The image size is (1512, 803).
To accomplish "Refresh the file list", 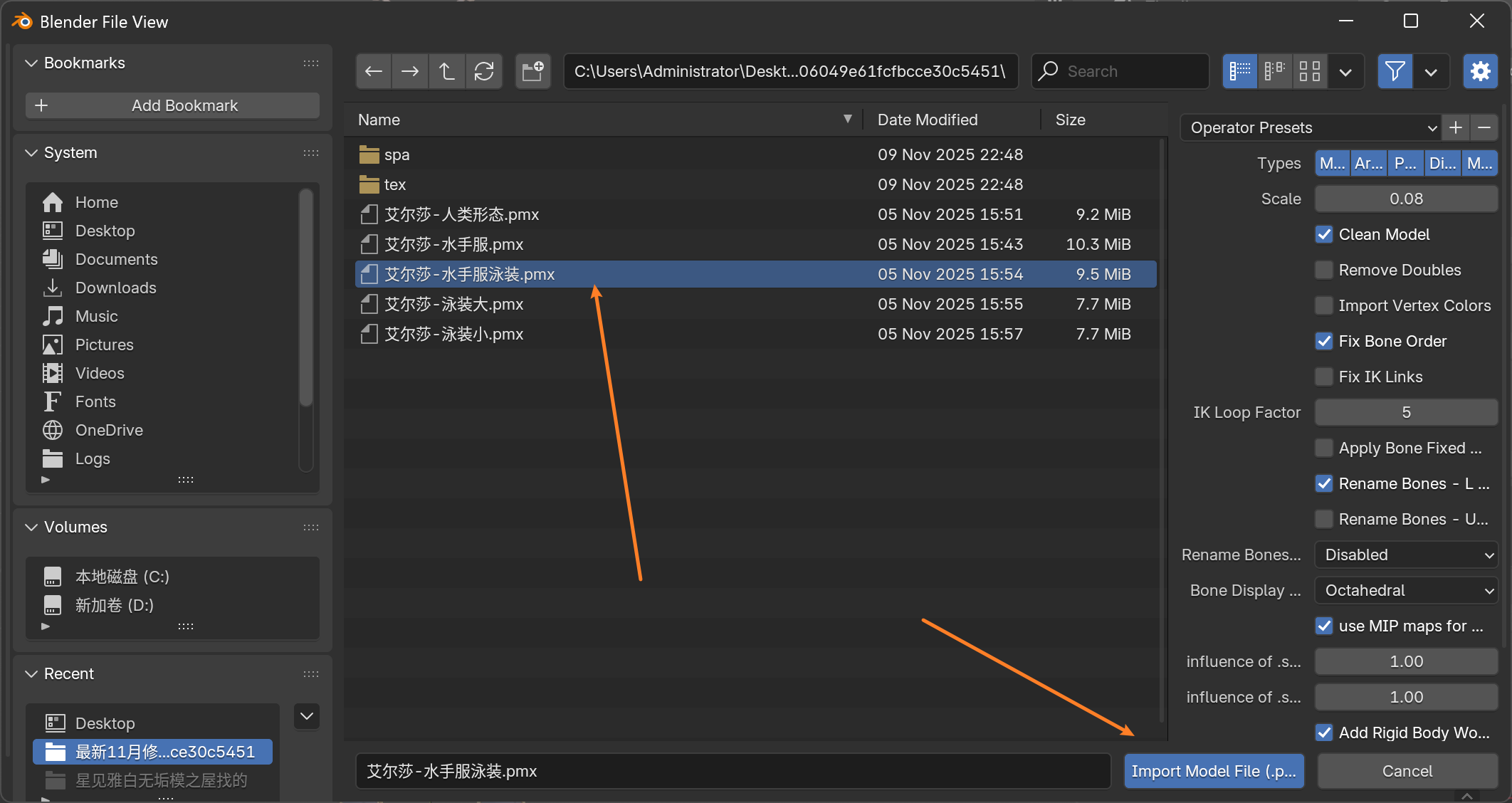I will pyautogui.click(x=484, y=71).
